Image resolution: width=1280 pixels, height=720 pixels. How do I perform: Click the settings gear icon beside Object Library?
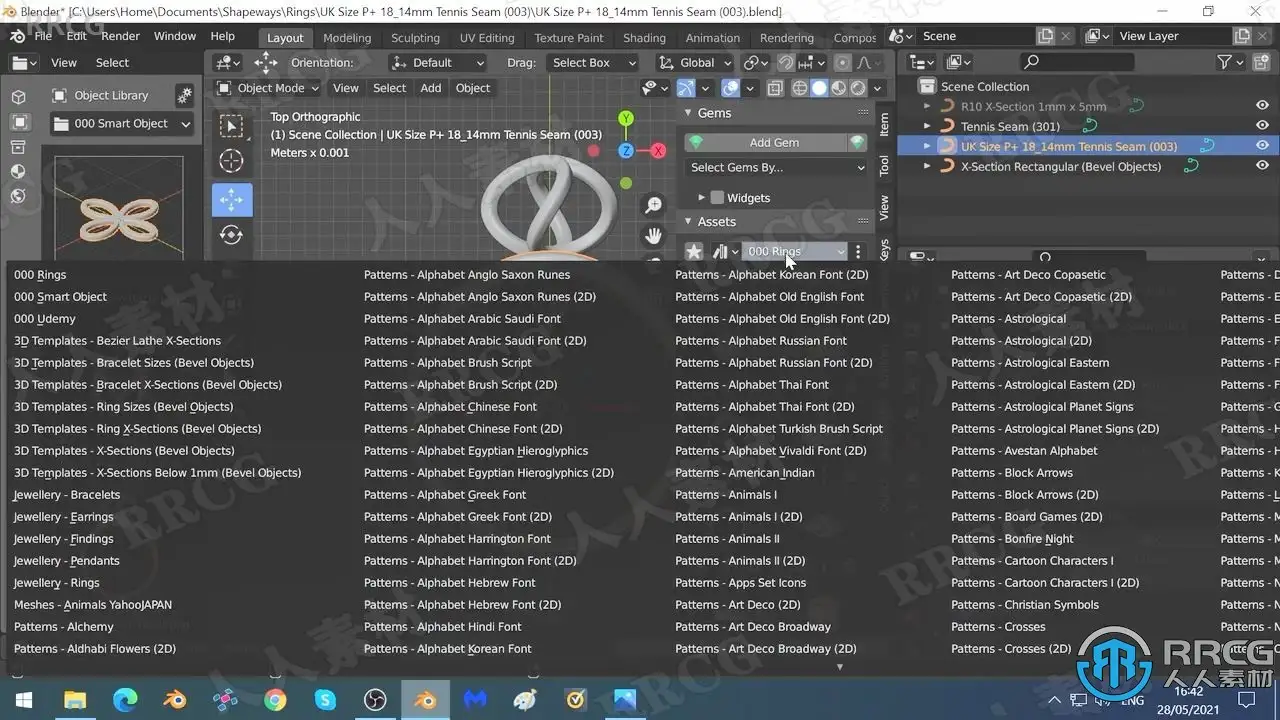click(x=184, y=95)
